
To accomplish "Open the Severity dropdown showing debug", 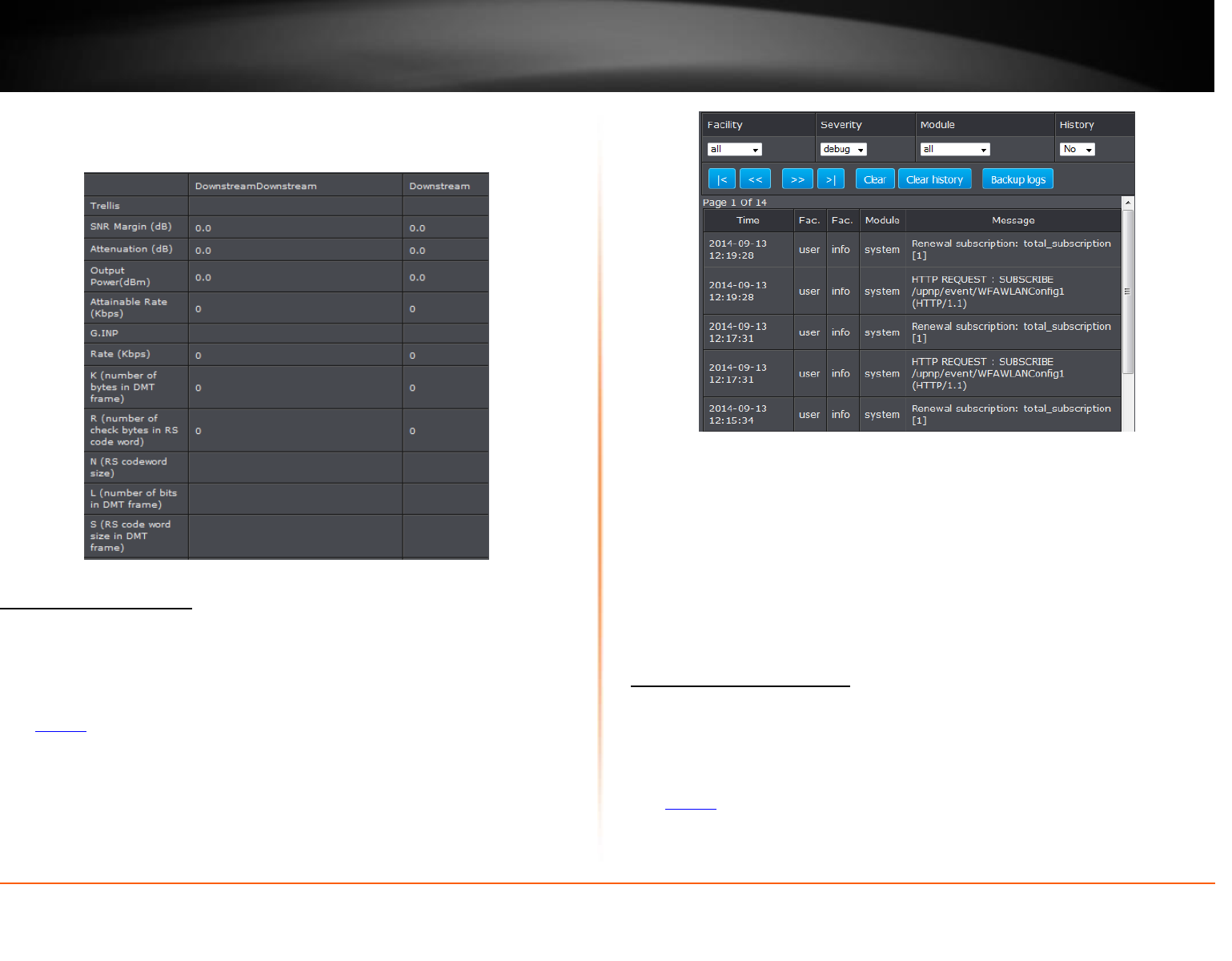I will [x=843, y=149].
